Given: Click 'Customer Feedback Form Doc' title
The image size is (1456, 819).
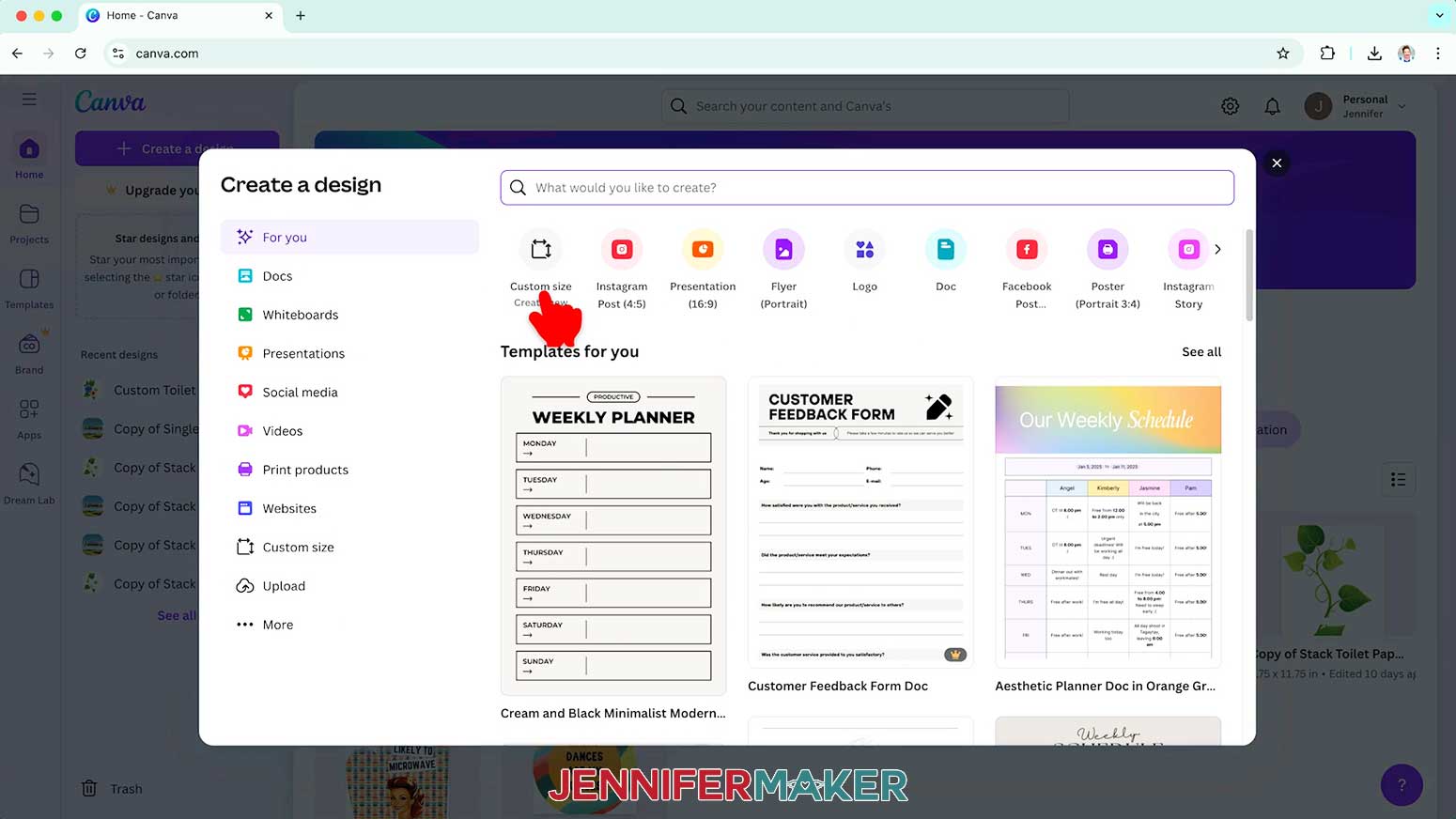Looking at the screenshot, I should coord(838,686).
